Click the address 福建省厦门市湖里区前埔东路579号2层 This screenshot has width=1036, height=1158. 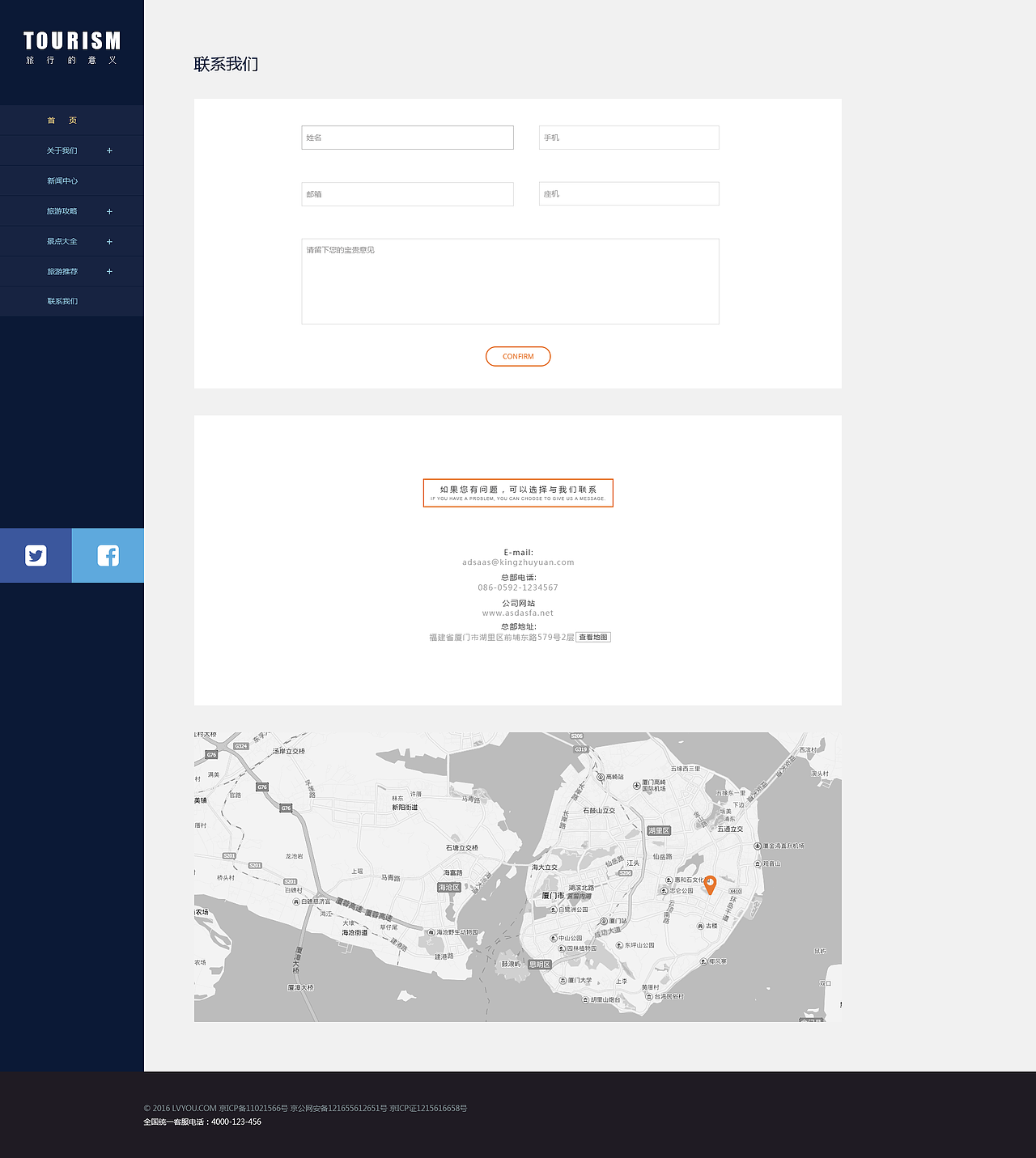pos(502,638)
